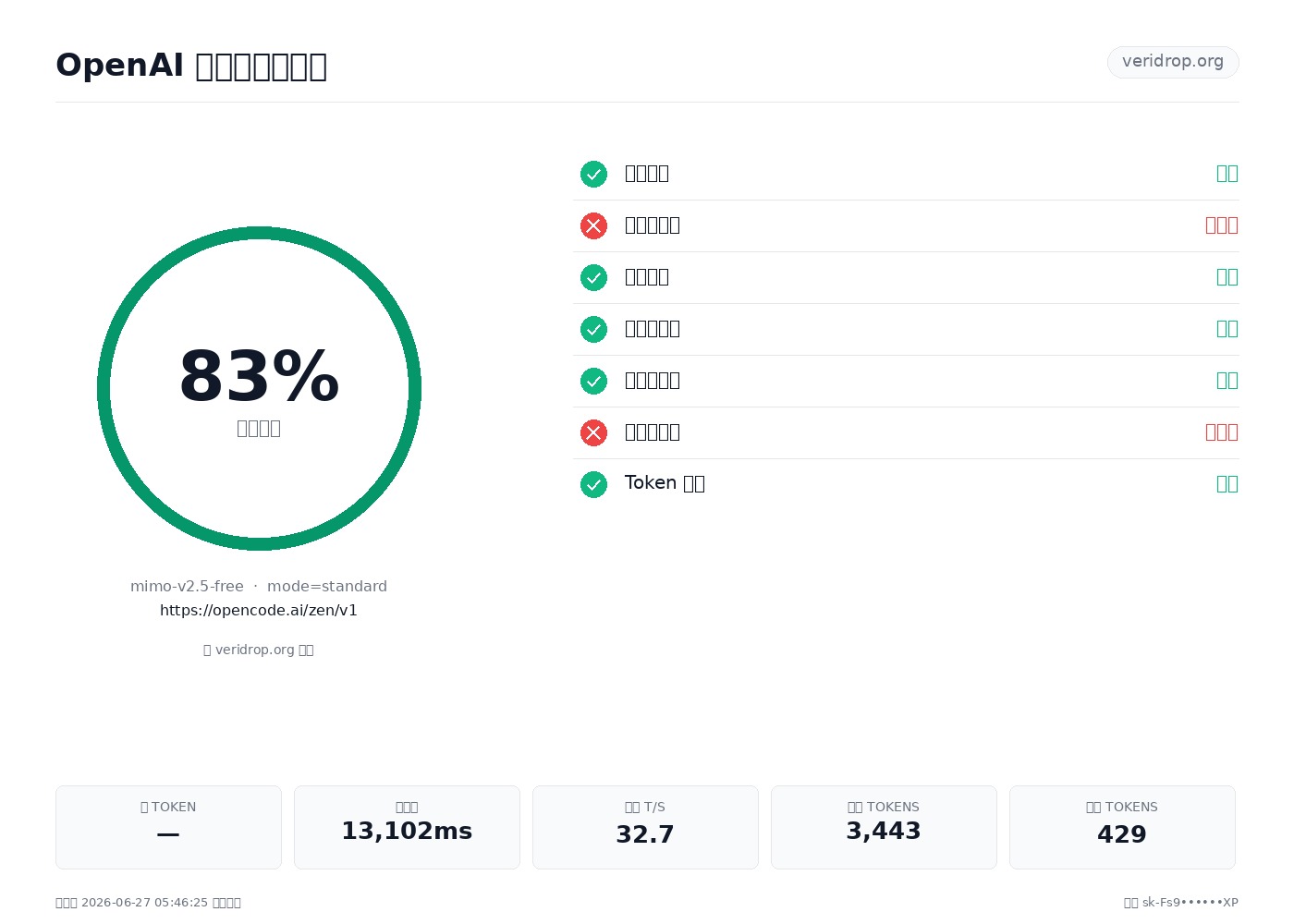This screenshot has height=924, width=1294.
Task: Click the veridrop.org footnote below the URL
Action: point(259,650)
